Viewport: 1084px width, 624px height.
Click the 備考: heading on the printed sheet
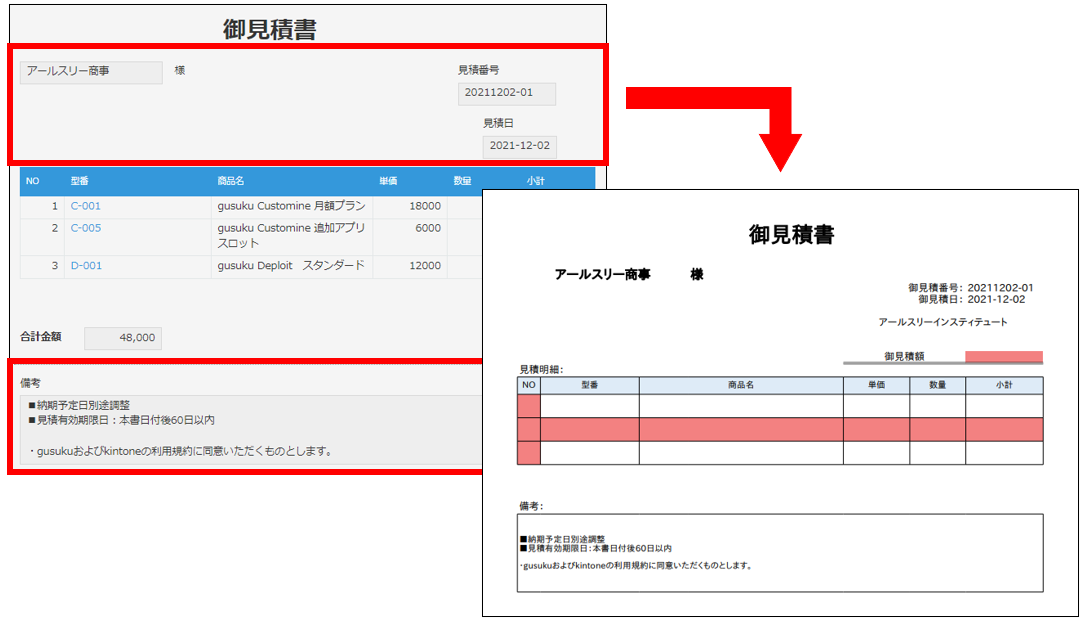click(x=531, y=507)
